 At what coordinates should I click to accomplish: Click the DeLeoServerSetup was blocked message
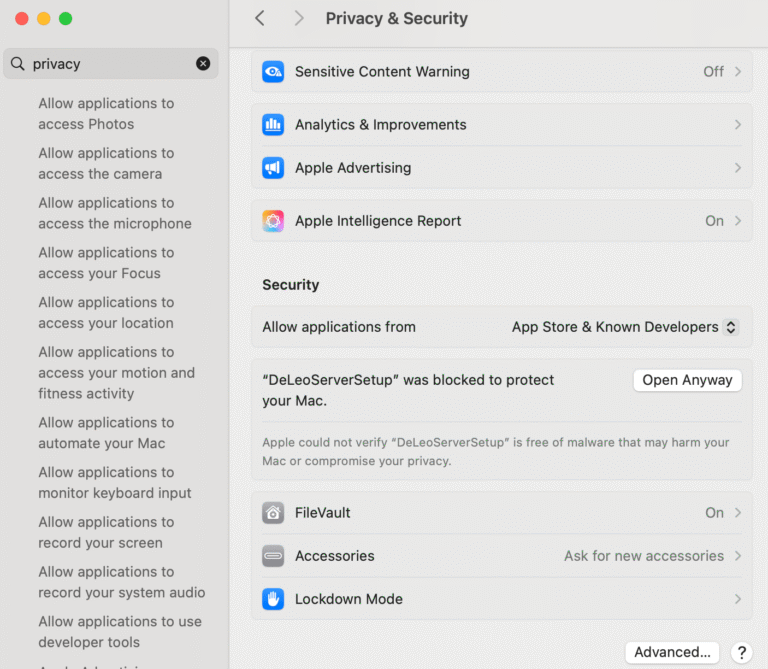(408, 390)
